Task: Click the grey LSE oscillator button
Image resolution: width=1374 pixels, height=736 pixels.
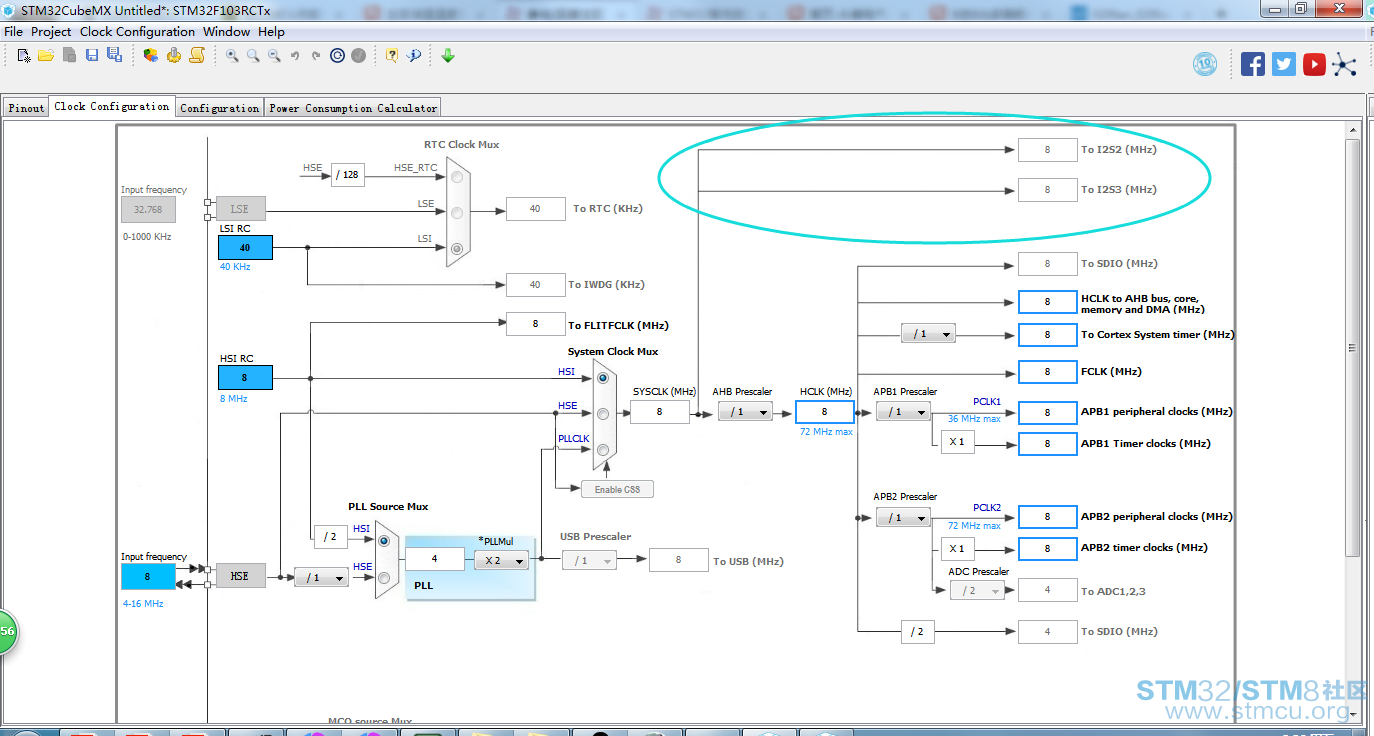Action: (240, 208)
